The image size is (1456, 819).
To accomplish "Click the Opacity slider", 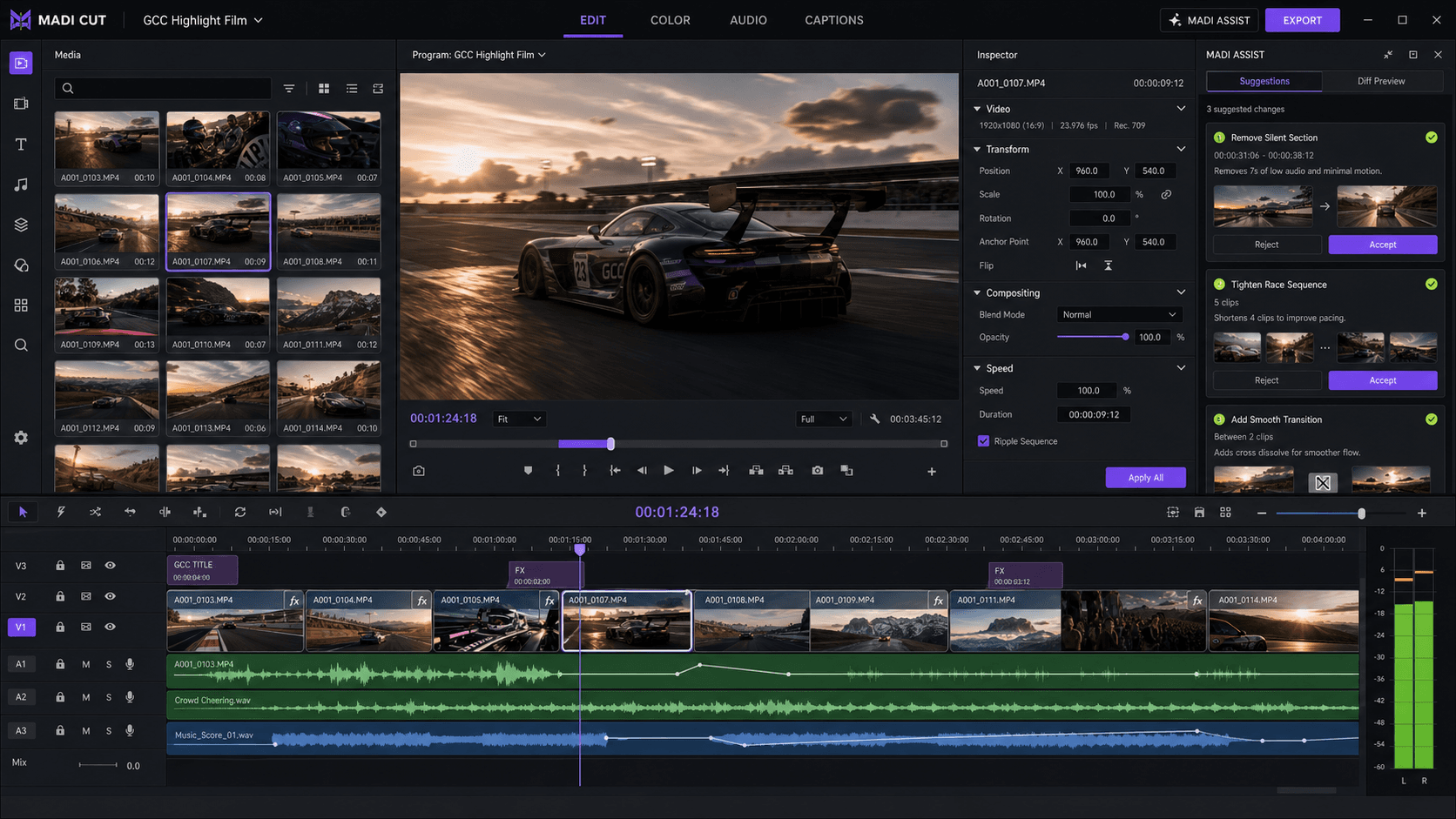I will tap(1093, 338).
